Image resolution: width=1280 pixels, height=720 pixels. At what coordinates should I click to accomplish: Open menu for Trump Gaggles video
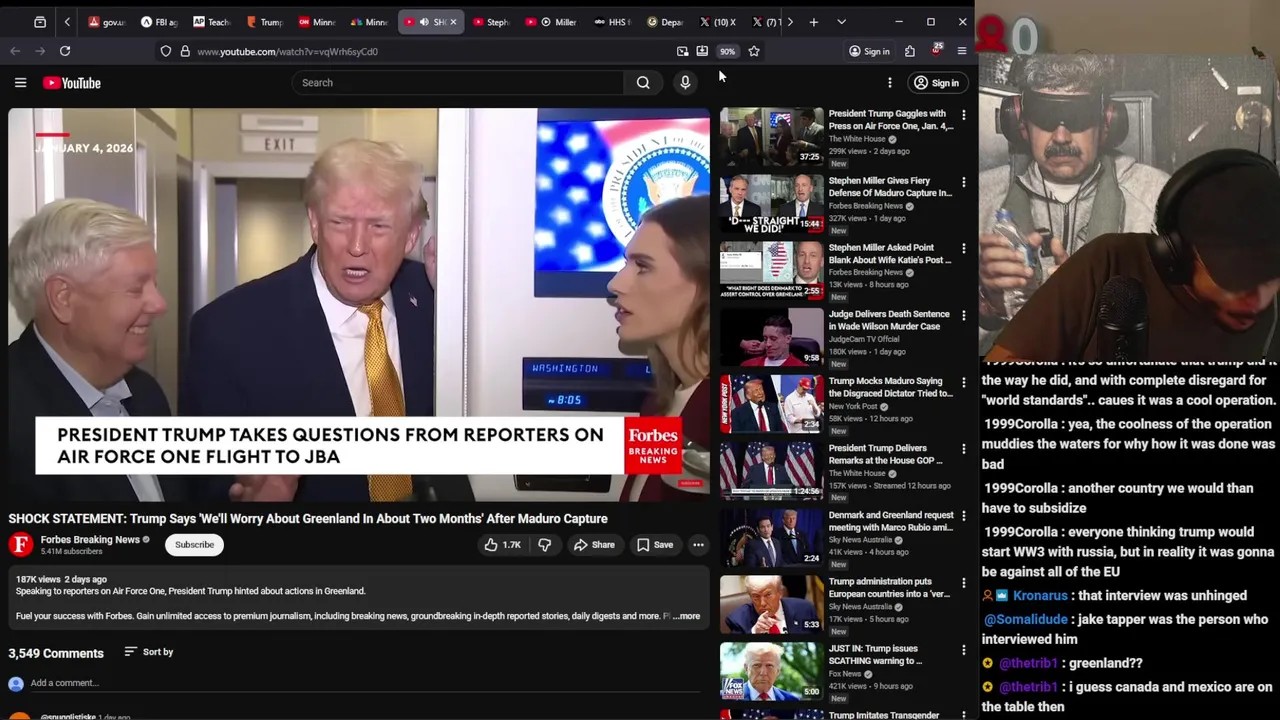click(x=964, y=115)
